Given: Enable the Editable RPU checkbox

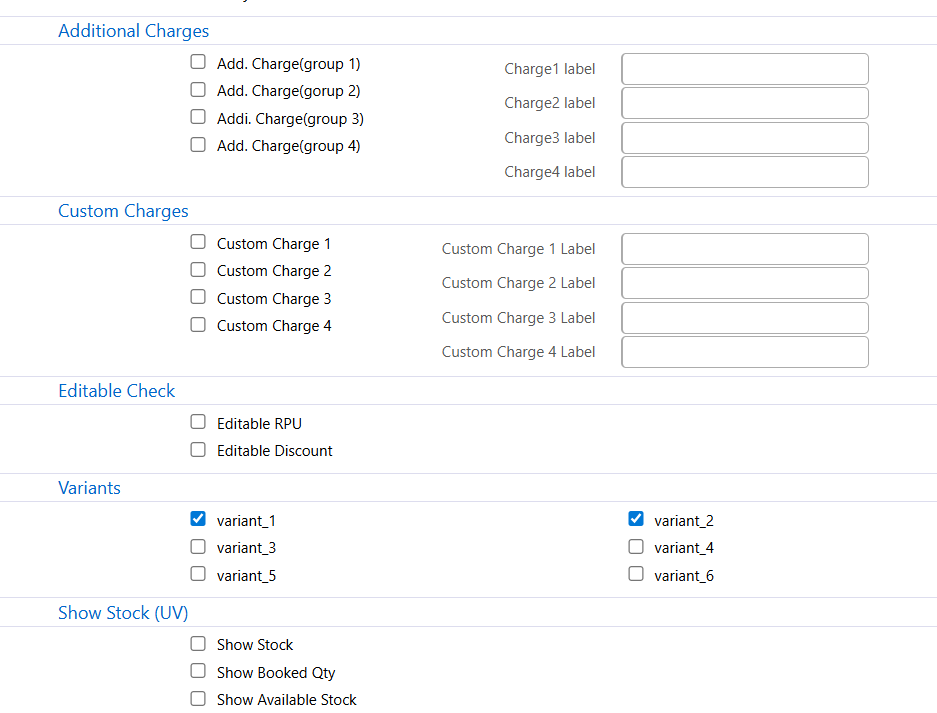Looking at the screenshot, I should point(198,422).
